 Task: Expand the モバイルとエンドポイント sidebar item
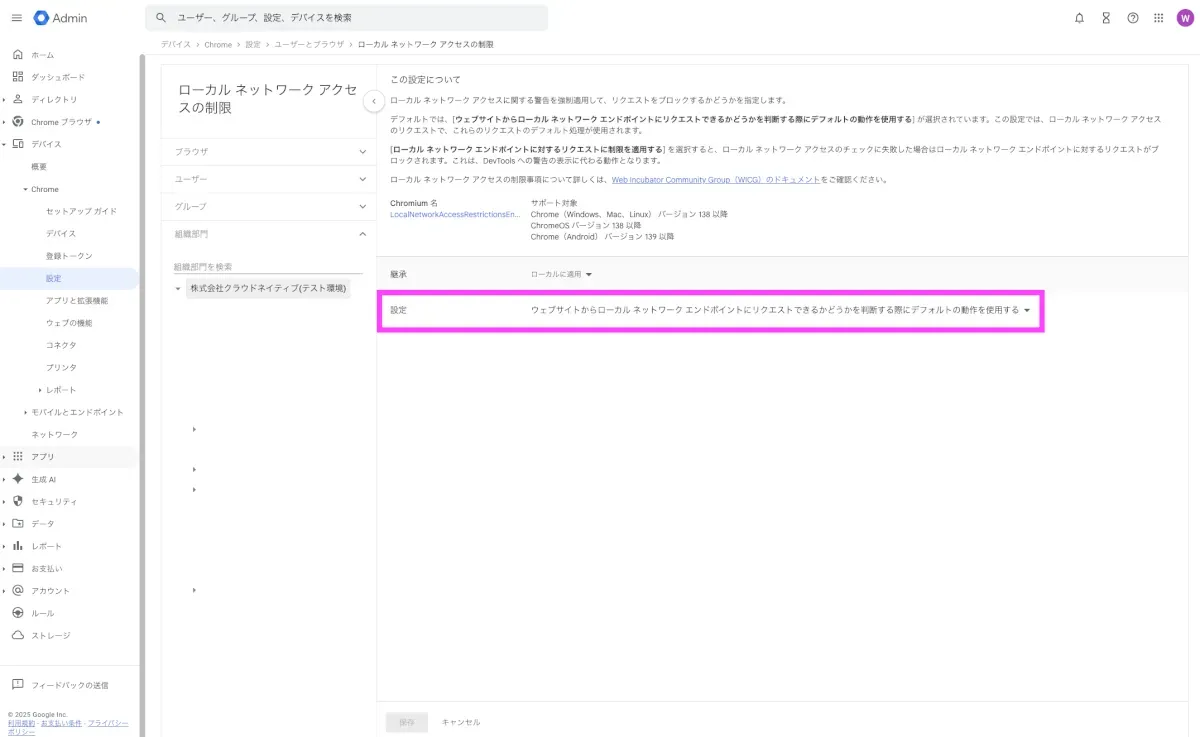tap(25, 412)
